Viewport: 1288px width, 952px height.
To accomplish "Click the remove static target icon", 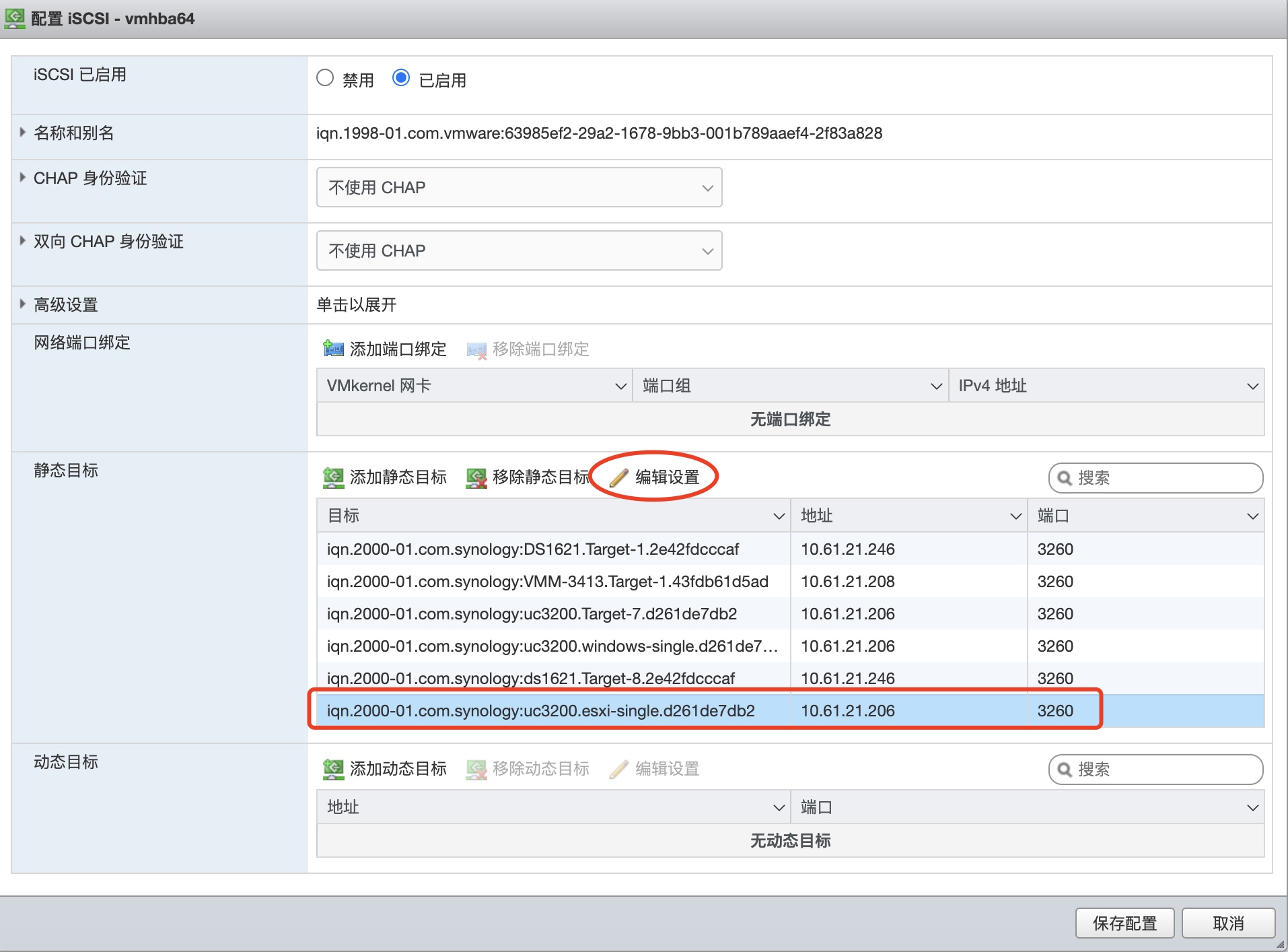I will tap(476, 477).
